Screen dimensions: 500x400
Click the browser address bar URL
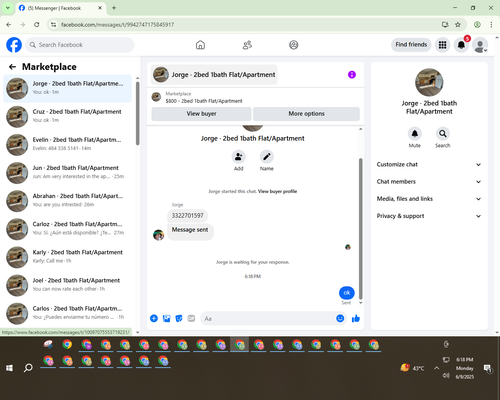[117, 25]
